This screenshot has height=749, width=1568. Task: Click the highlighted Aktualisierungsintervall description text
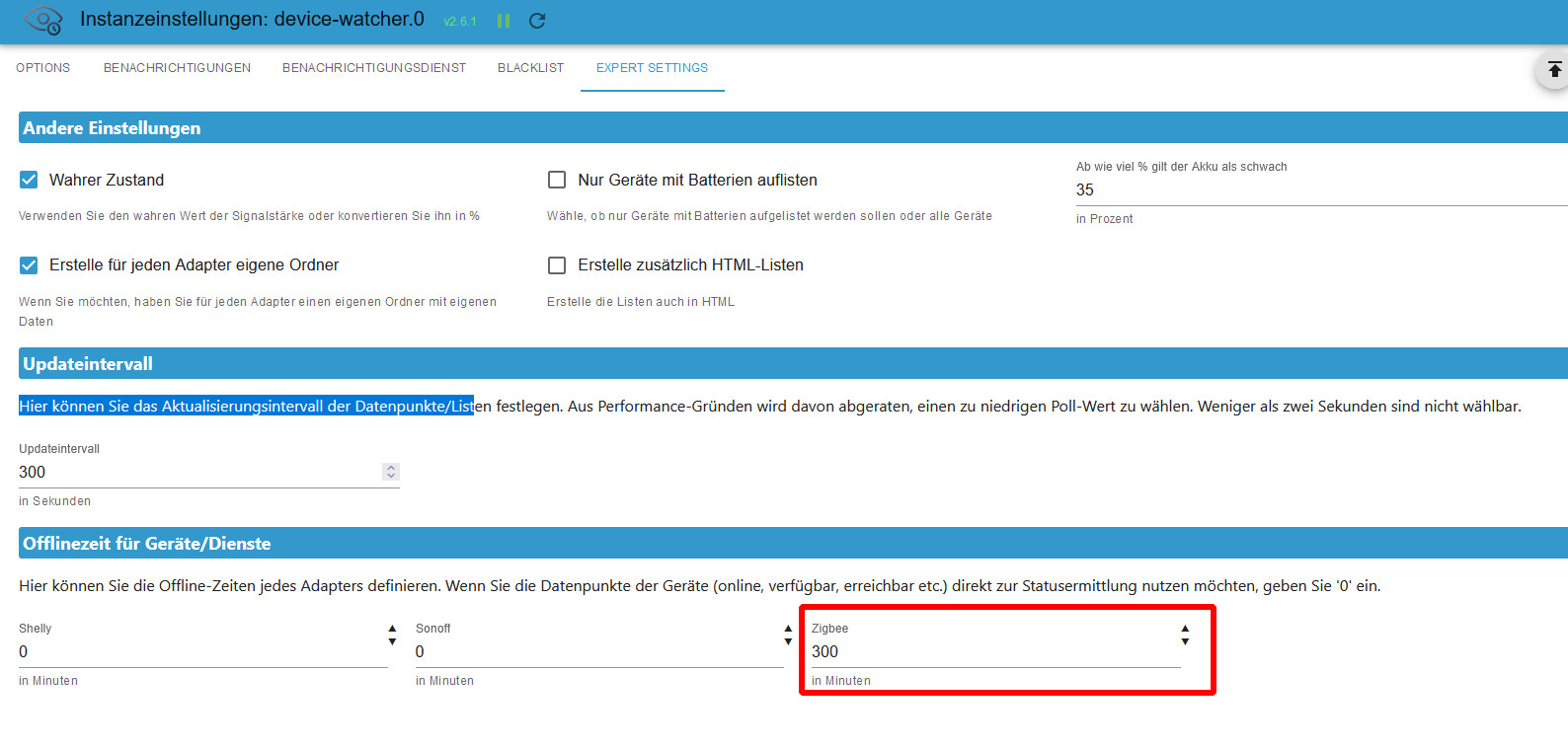(x=246, y=406)
